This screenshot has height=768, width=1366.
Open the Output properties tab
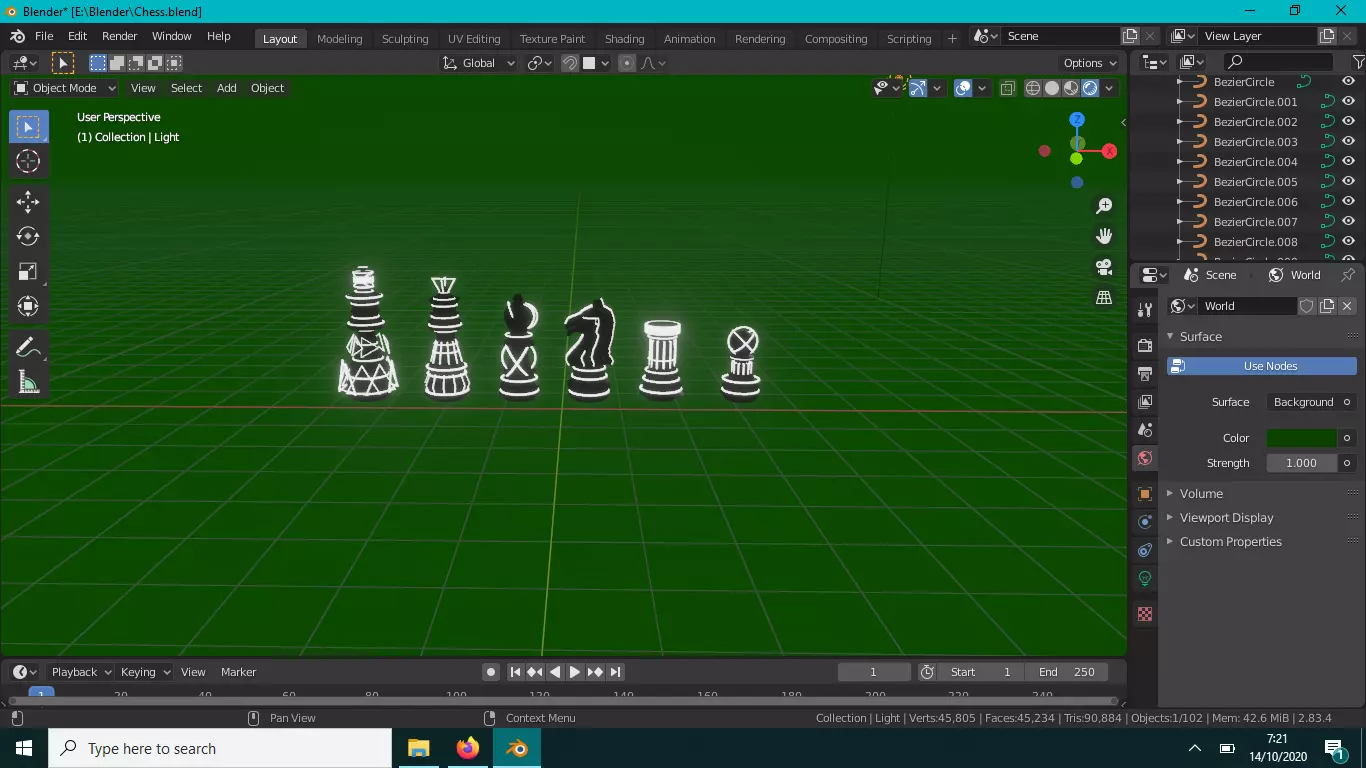tap(1145, 373)
